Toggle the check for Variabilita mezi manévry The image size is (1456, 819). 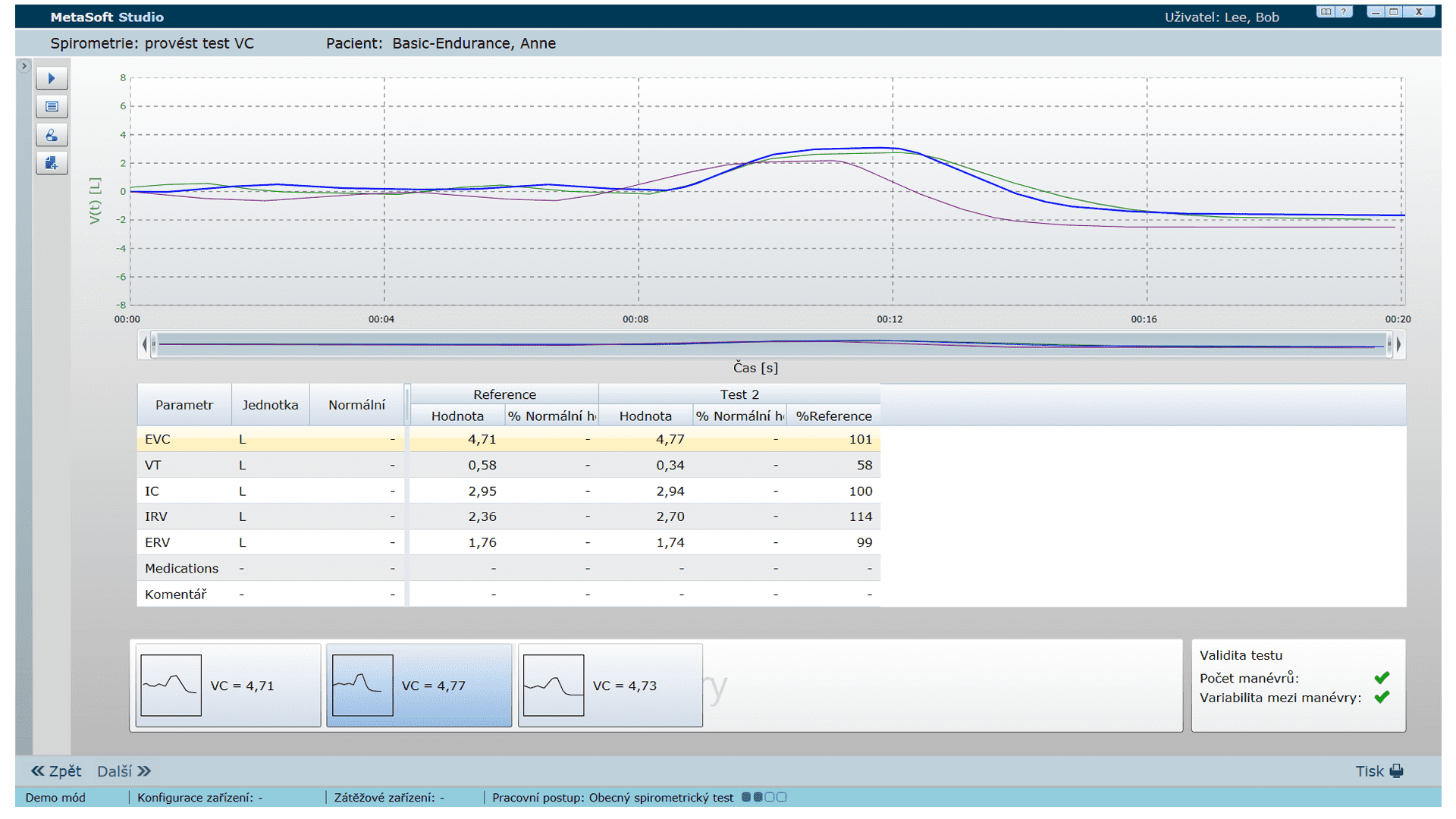(1383, 698)
